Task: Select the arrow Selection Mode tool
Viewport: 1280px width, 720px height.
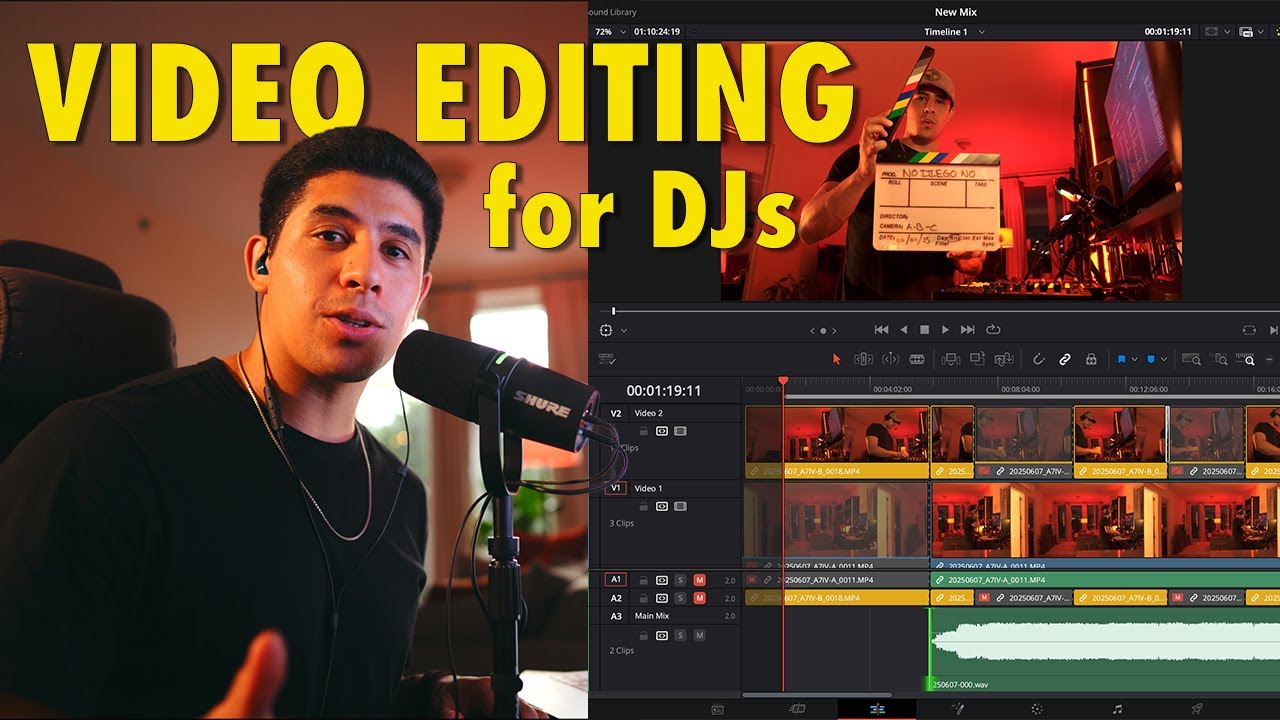Action: pos(837,359)
